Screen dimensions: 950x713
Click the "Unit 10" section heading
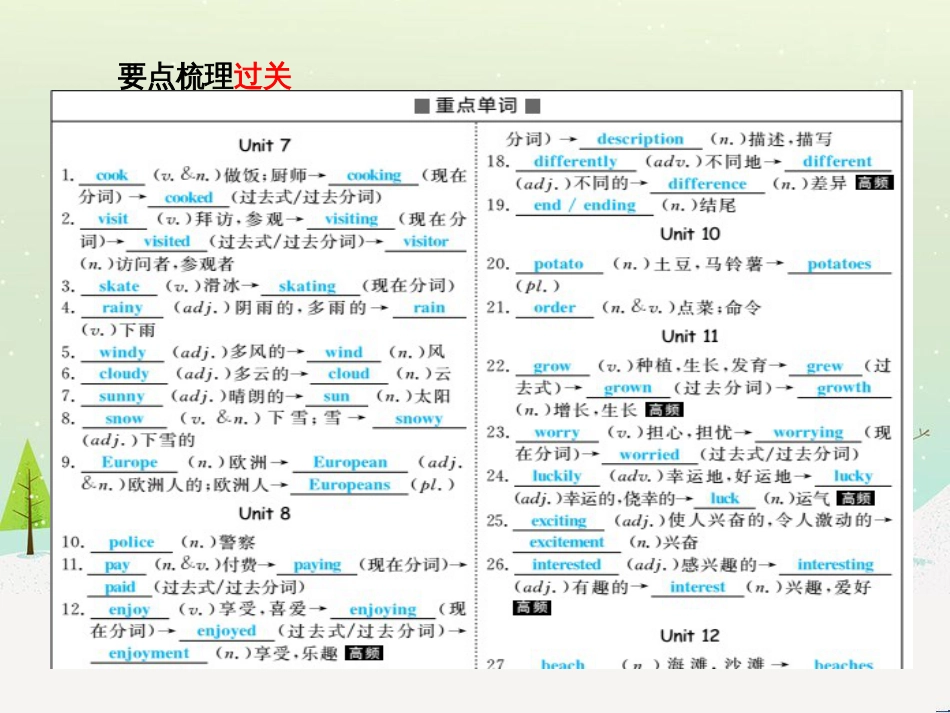click(x=688, y=234)
